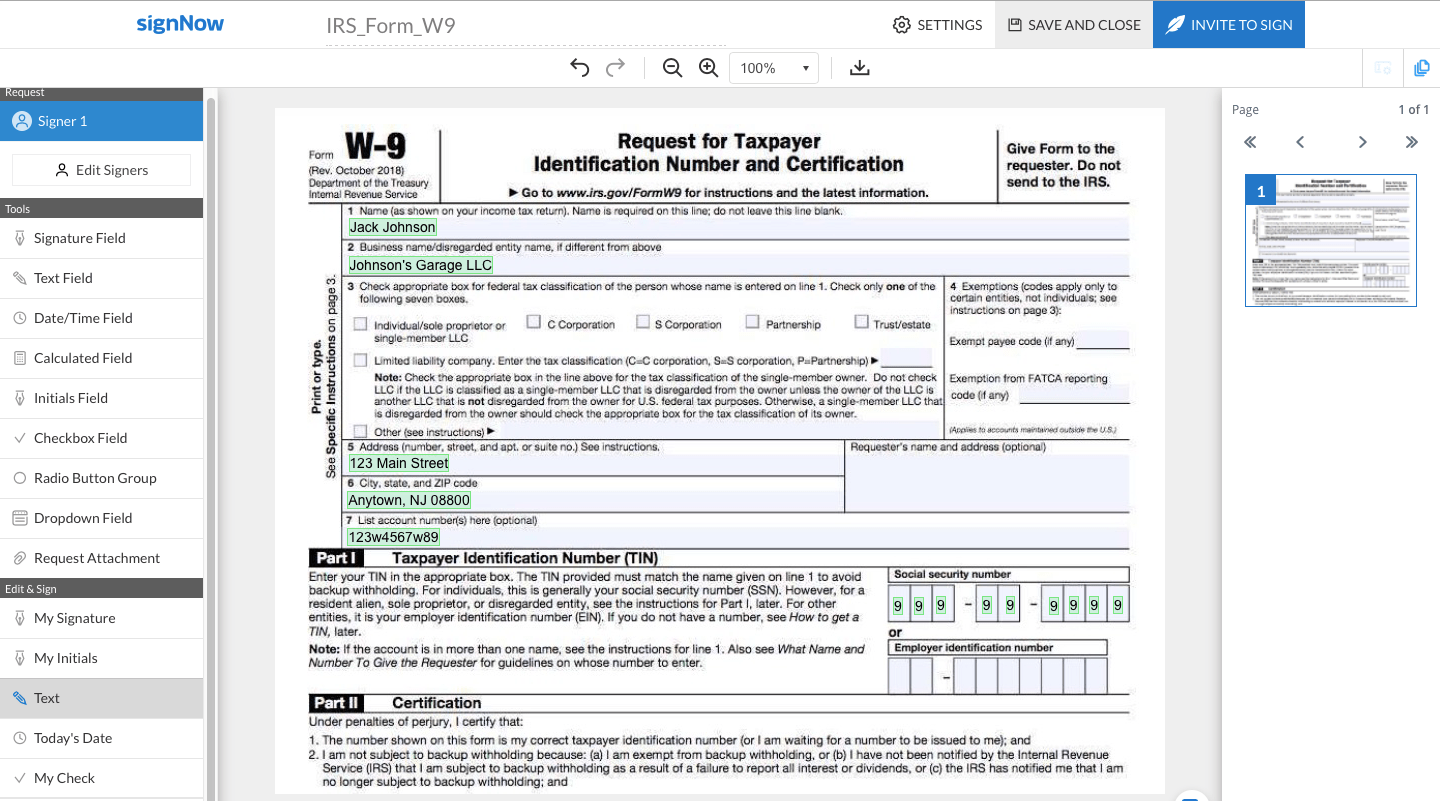Zoom out with the minus magnifier
Screen dimensions: 1440x801
672,68
